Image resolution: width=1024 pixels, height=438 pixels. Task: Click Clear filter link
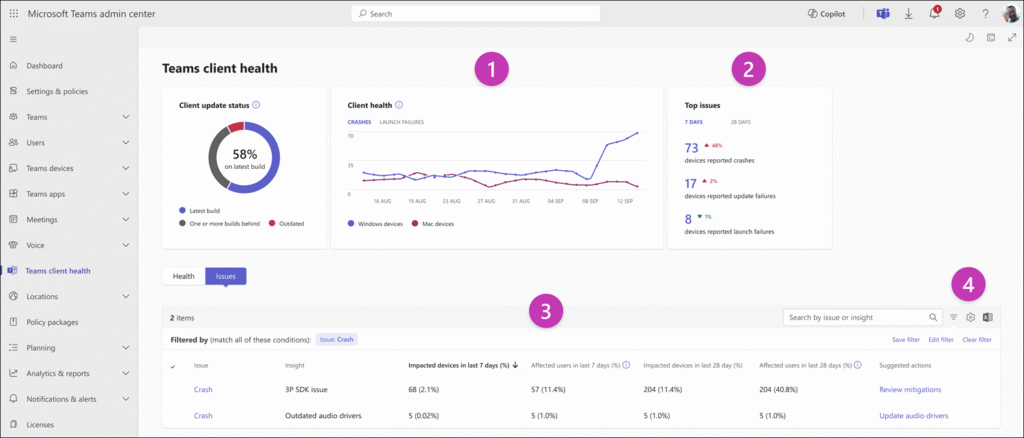click(x=977, y=339)
